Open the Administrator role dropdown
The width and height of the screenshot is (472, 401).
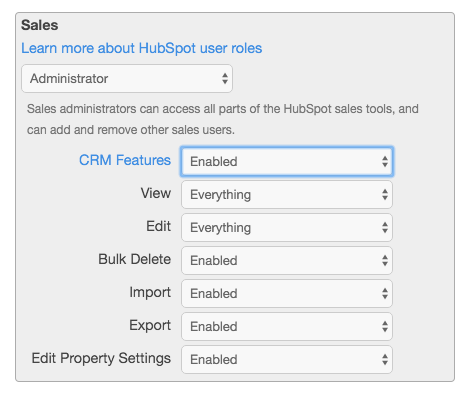pyautogui.click(x=127, y=79)
